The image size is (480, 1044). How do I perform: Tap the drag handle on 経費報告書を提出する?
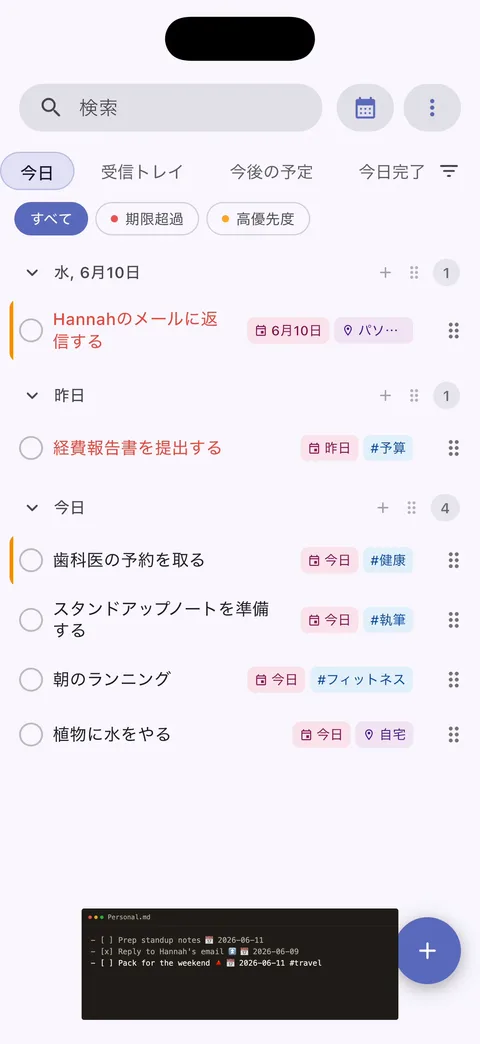(453, 448)
